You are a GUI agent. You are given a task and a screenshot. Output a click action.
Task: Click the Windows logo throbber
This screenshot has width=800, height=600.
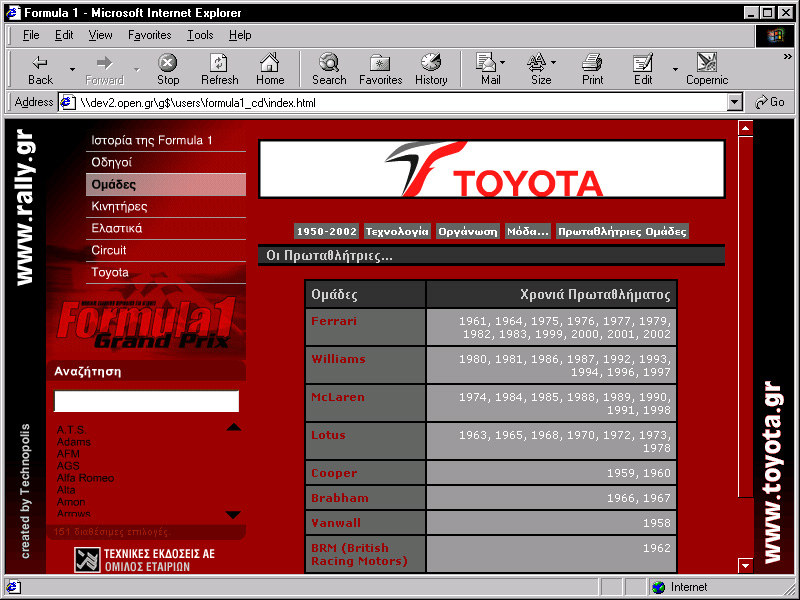pos(774,35)
